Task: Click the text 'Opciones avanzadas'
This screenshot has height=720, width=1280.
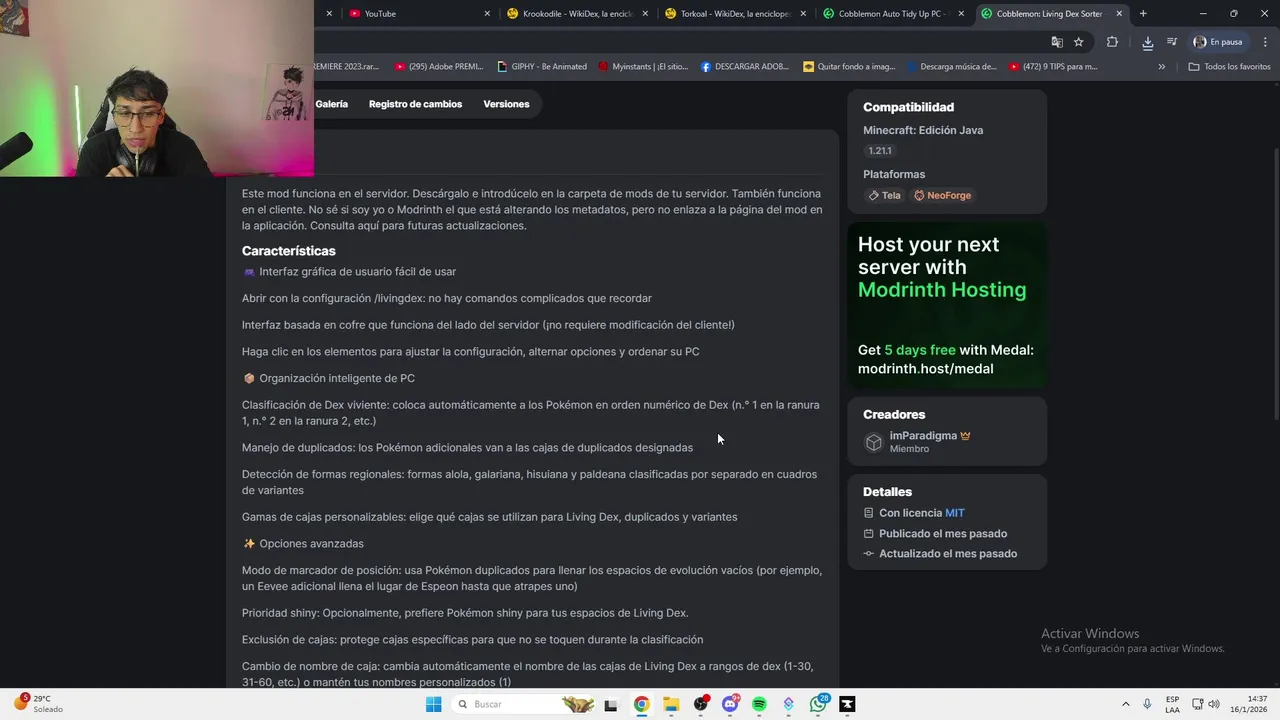Action: [311, 544]
